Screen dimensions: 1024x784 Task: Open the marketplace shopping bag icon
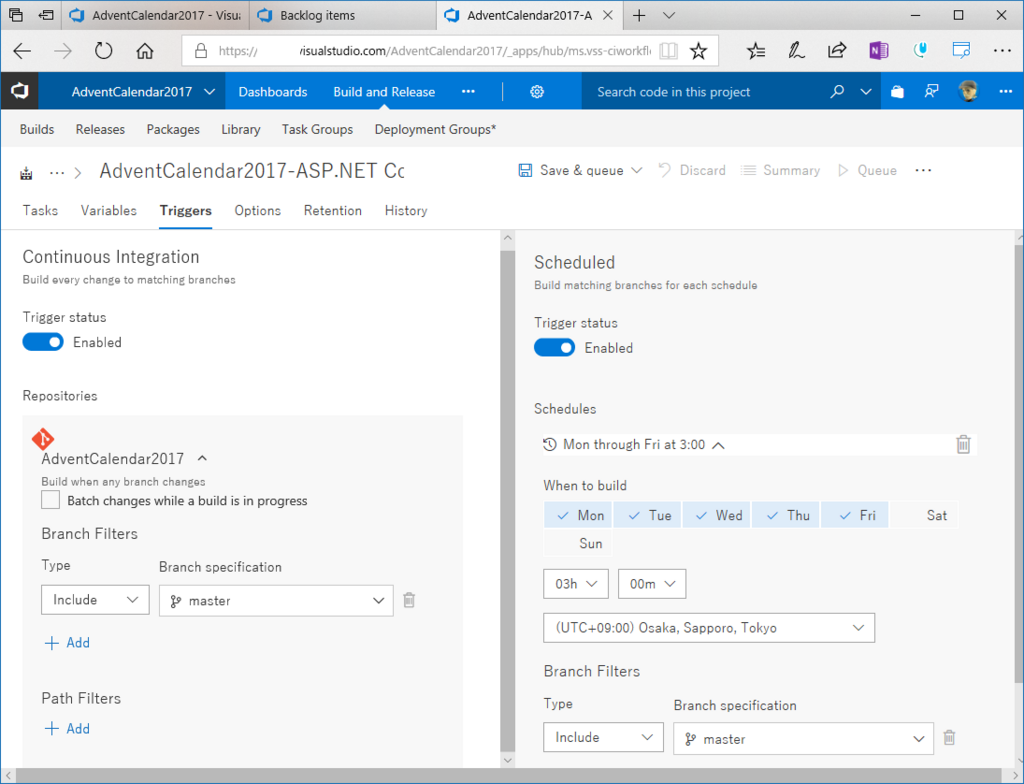tap(897, 92)
